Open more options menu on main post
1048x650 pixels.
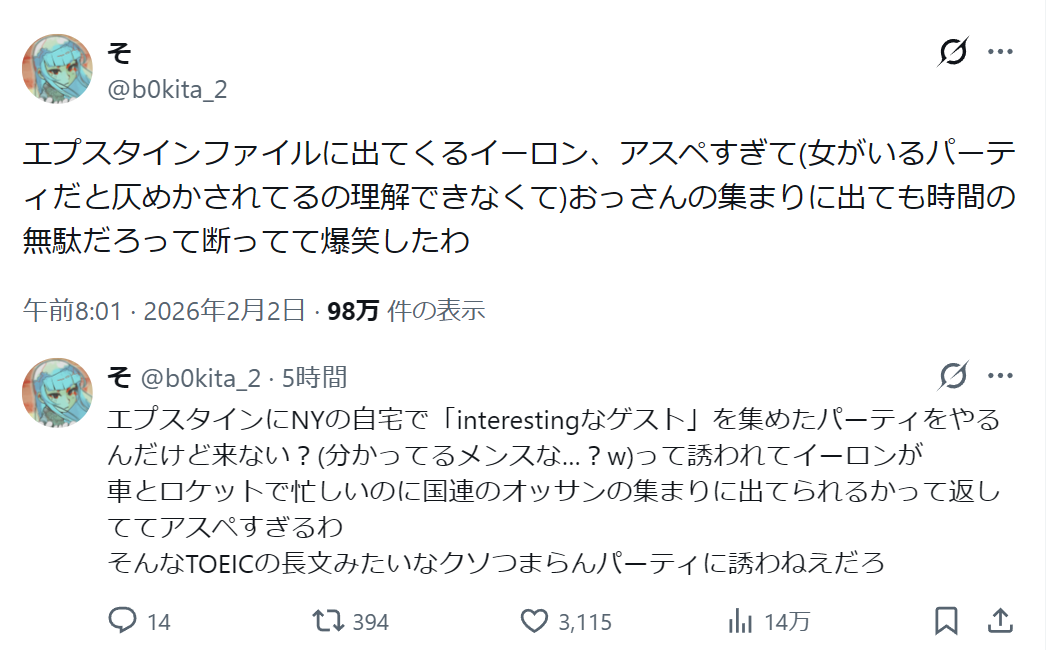pos(1000,52)
